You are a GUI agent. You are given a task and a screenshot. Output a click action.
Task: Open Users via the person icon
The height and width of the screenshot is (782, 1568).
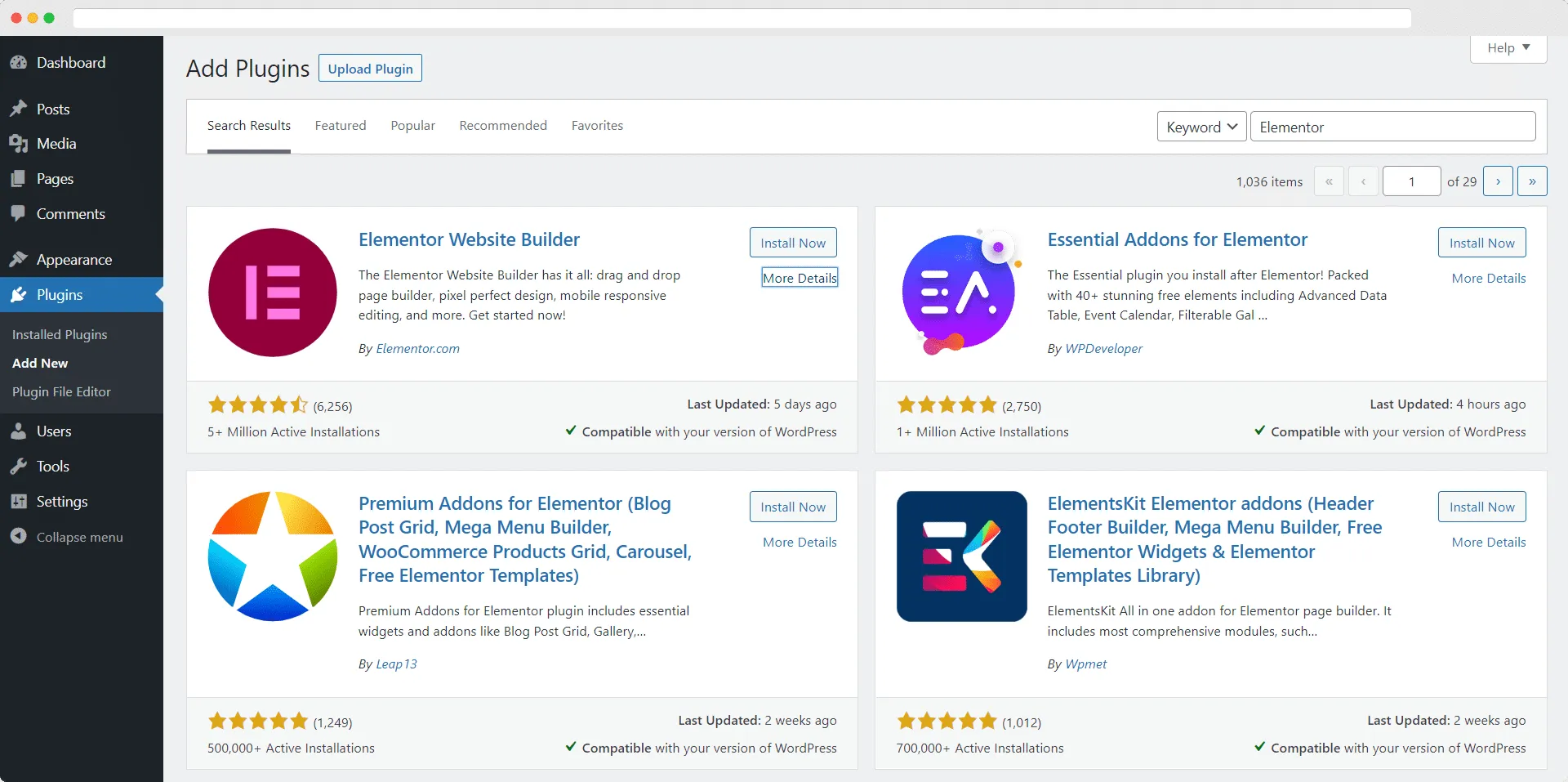(18, 431)
